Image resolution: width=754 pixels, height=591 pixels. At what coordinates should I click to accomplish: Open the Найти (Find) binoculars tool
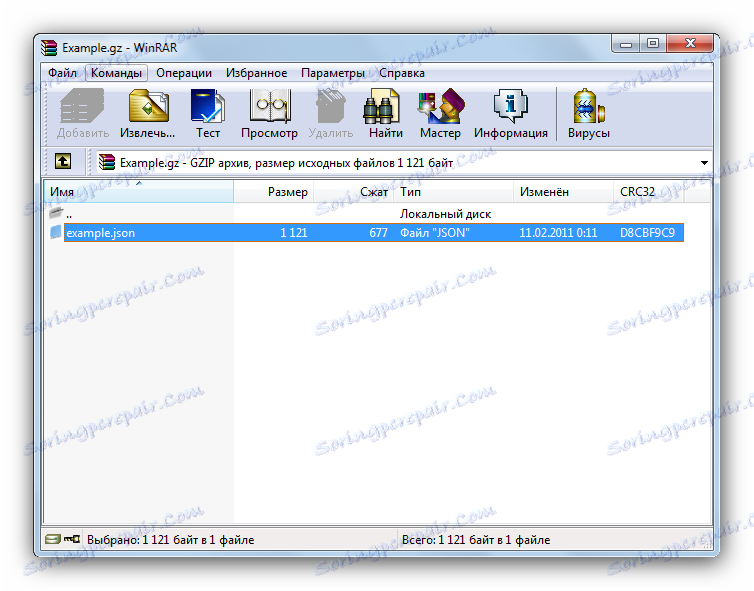(x=386, y=113)
